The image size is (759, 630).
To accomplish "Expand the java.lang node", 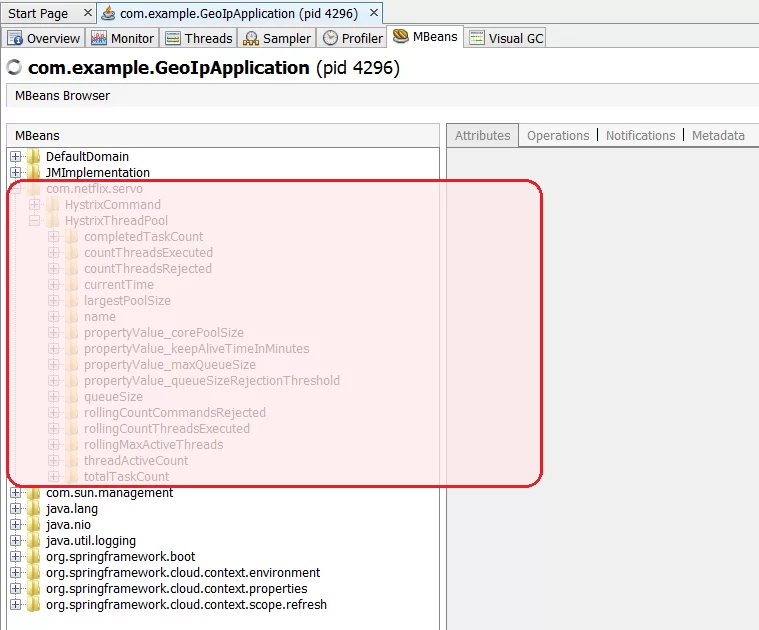I will 15,509.
